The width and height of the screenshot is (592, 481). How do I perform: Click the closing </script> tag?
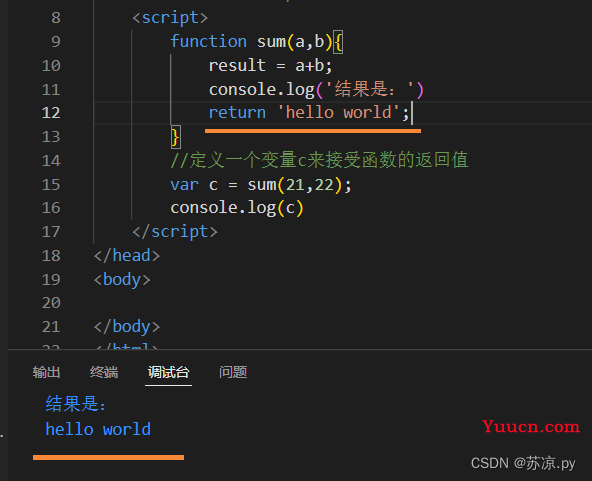[x=175, y=232]
